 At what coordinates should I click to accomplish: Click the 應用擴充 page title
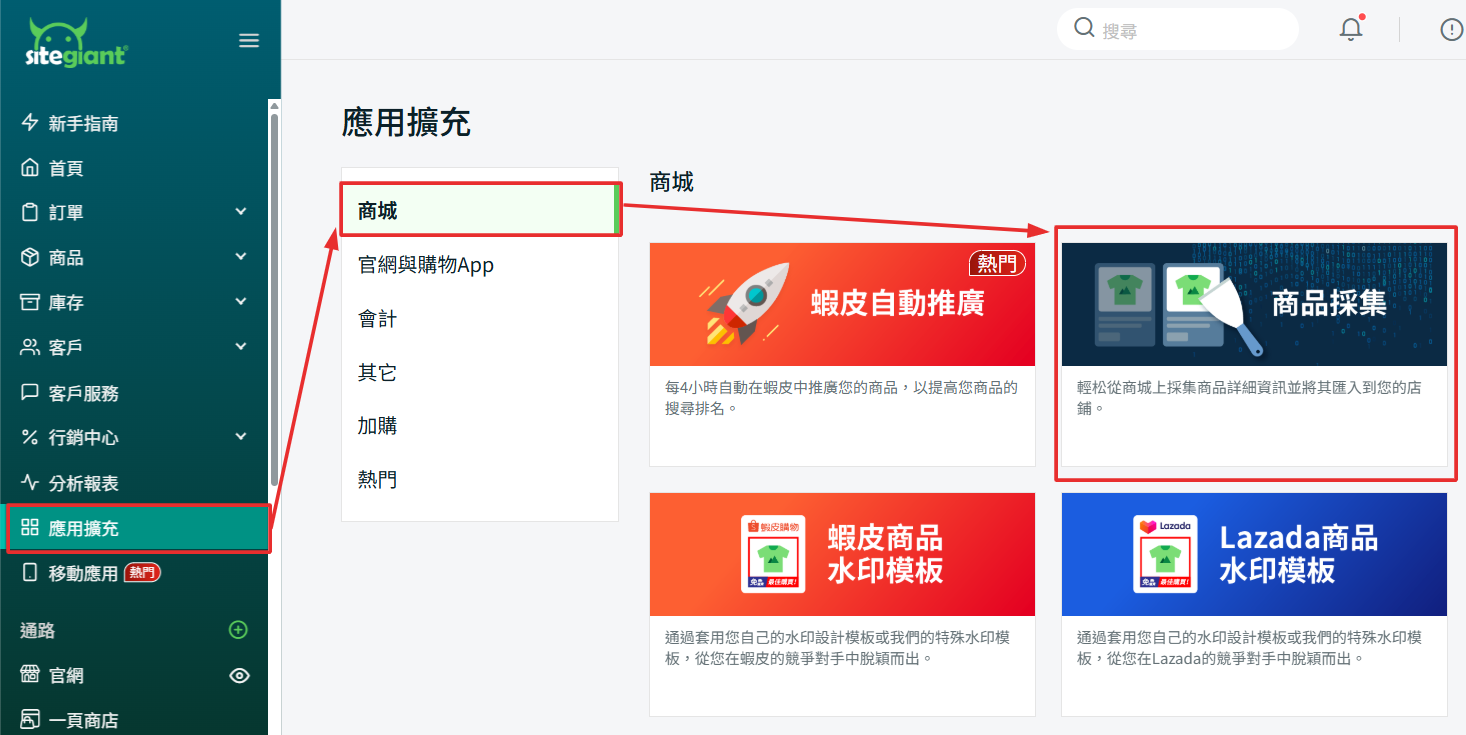coord(406,123)
